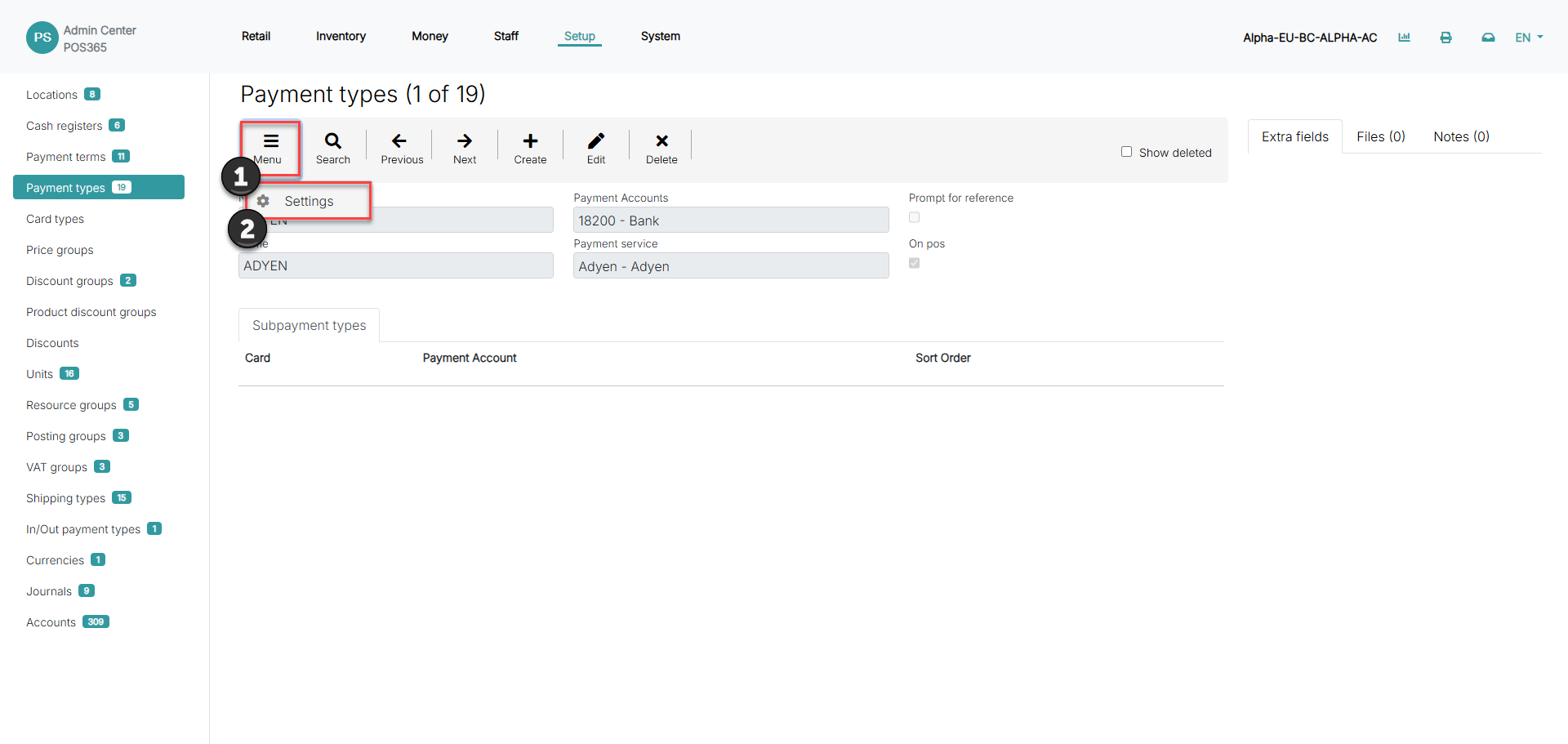
Task: Open Payment terms in the sidebar
Action: click(x=65, y=157)
